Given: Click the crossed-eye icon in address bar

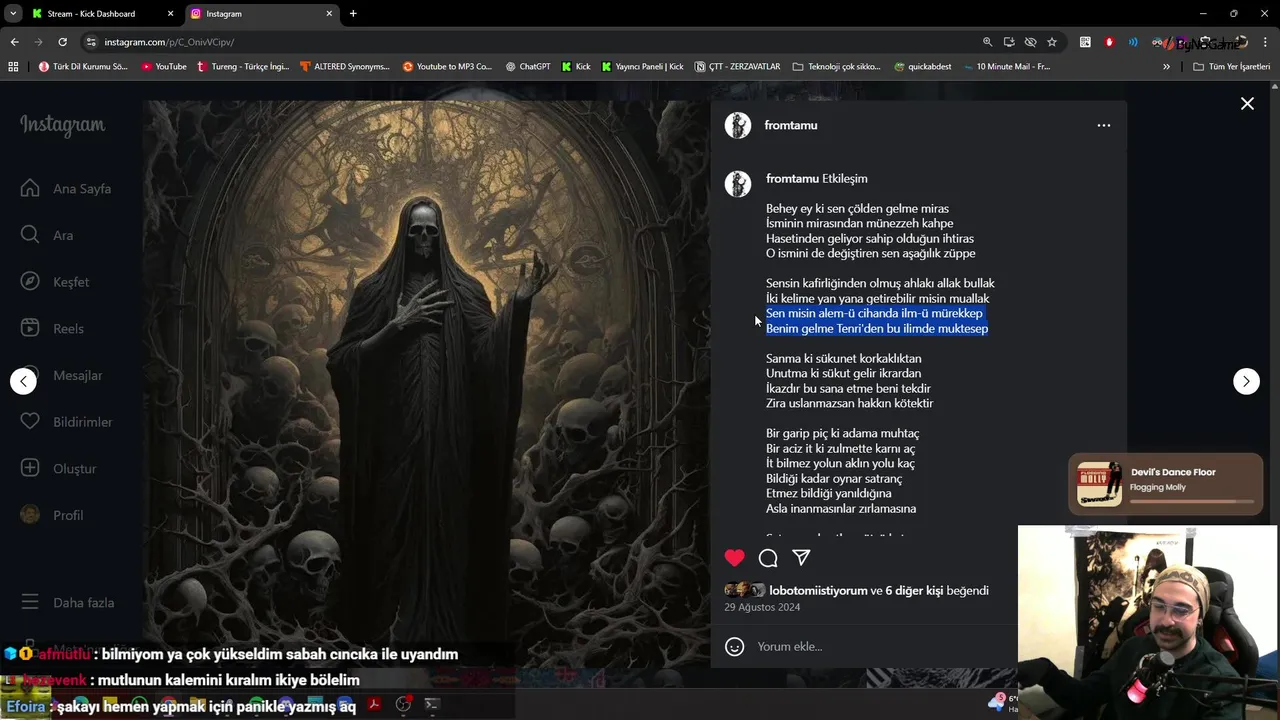Looking at the screenshot, I should [1030, 42].
